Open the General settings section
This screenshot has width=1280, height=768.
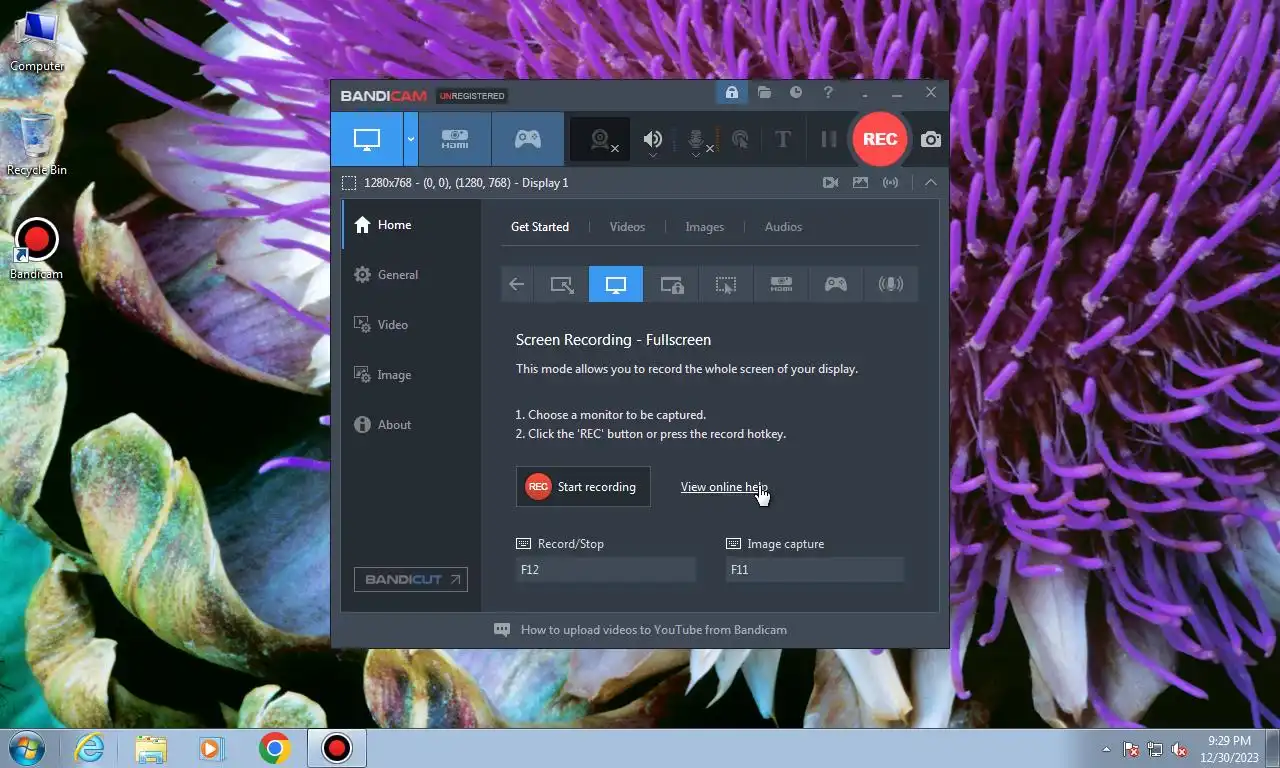coord(412,275)
